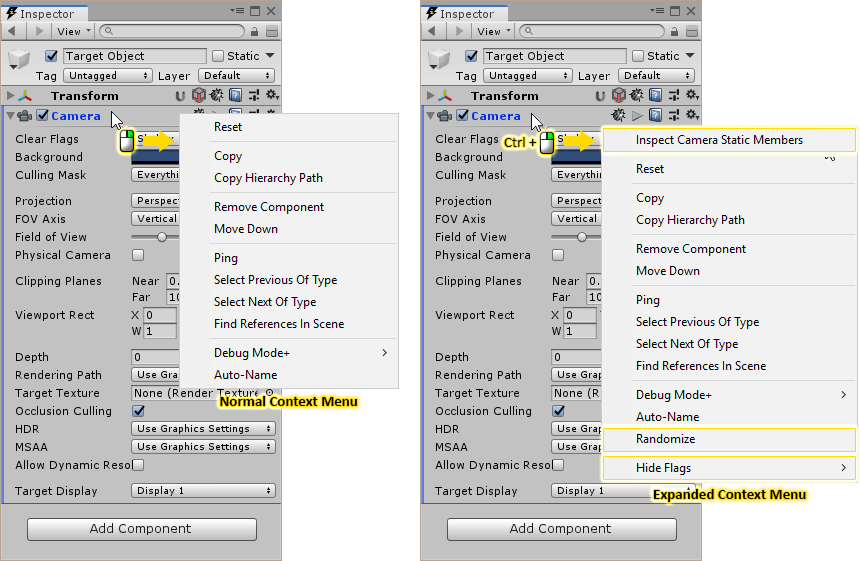Click the cube icon on the left Transform header
Image resolution: width=860 pixels, height=561 pixels.
pos(199,96)
